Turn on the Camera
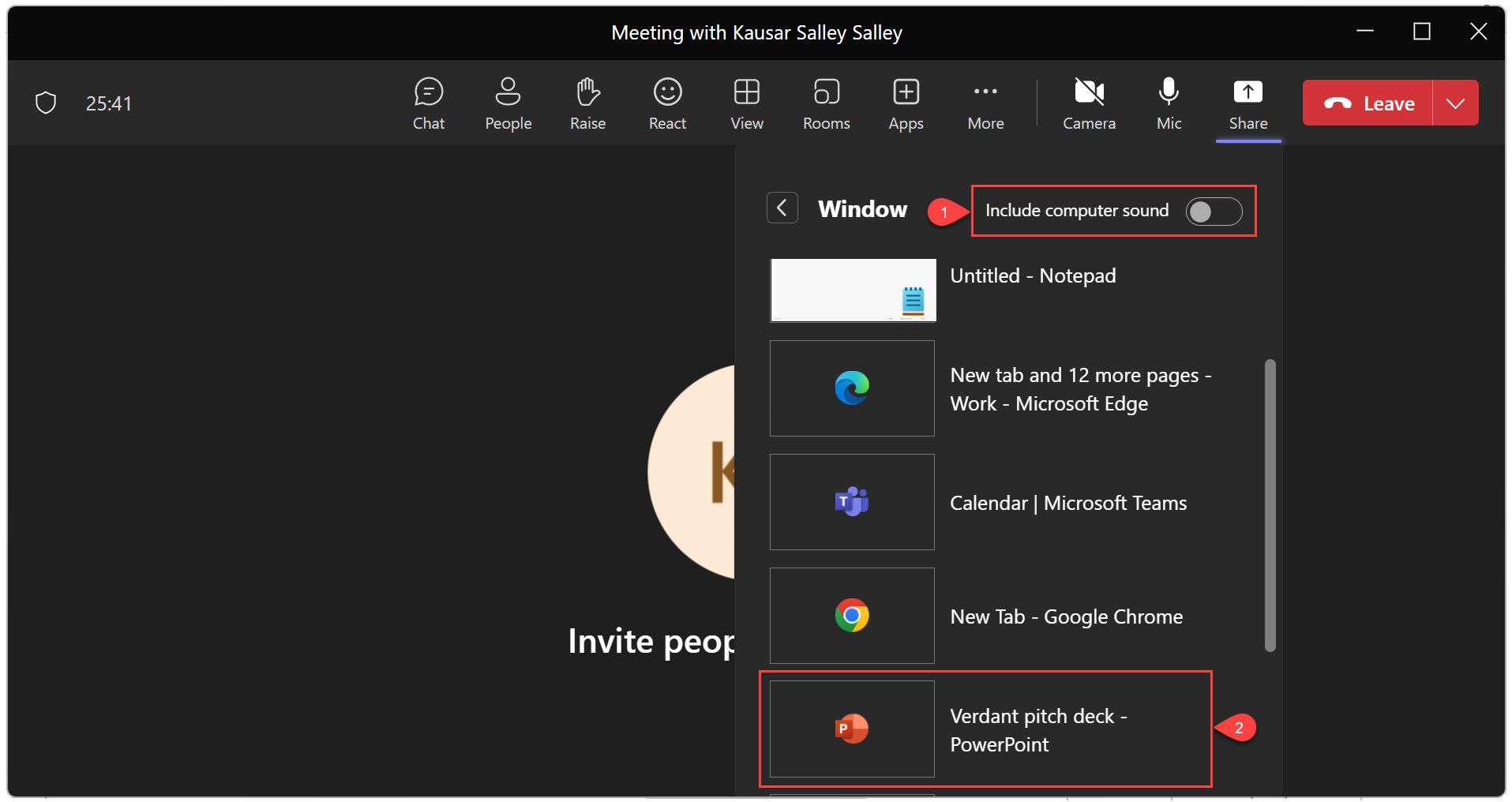Viewport: 1512px width, 802px height. tap(1089, 103)
